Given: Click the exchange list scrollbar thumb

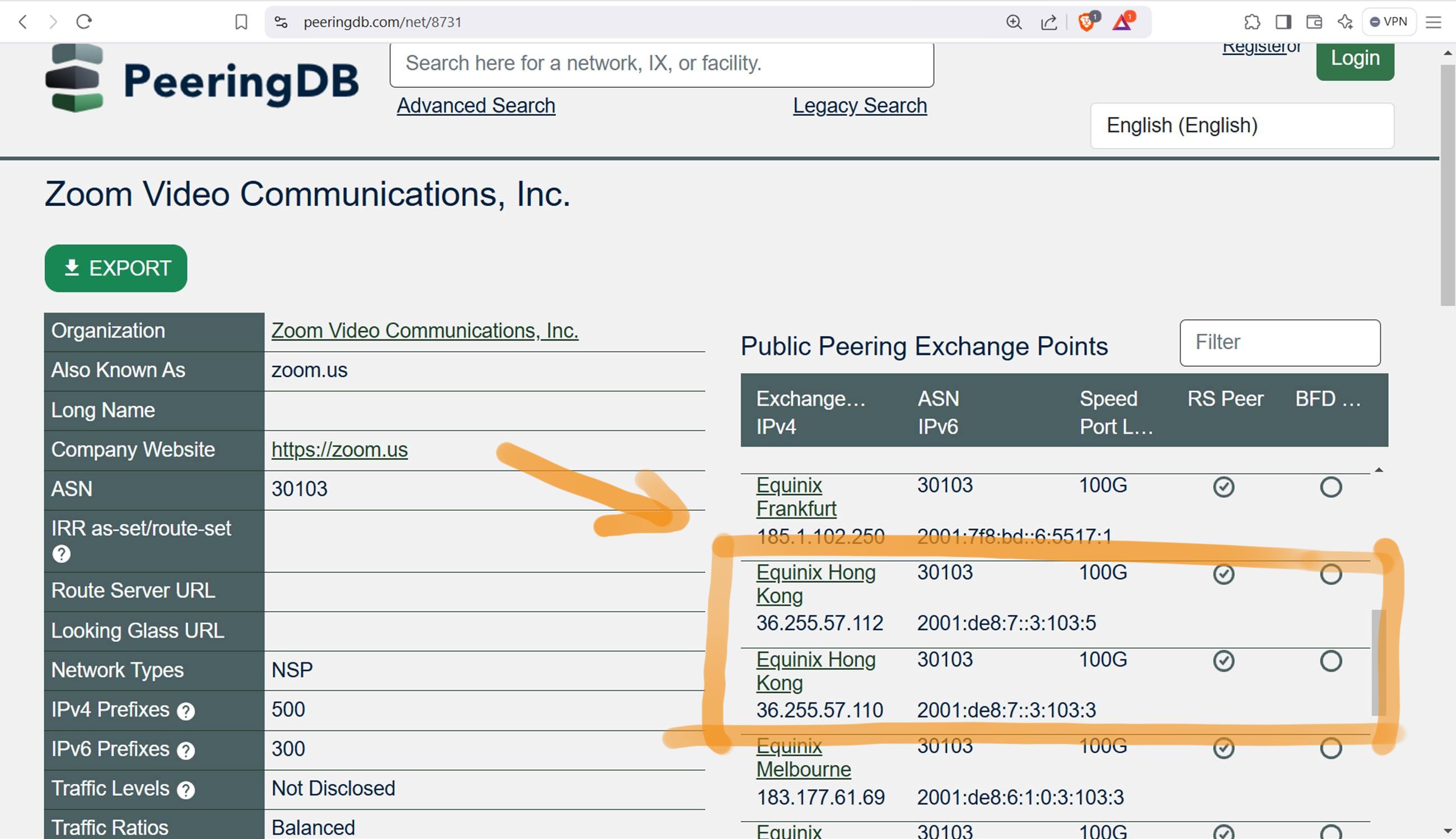Looking at the screenshot, I should tap(1378, 663).
